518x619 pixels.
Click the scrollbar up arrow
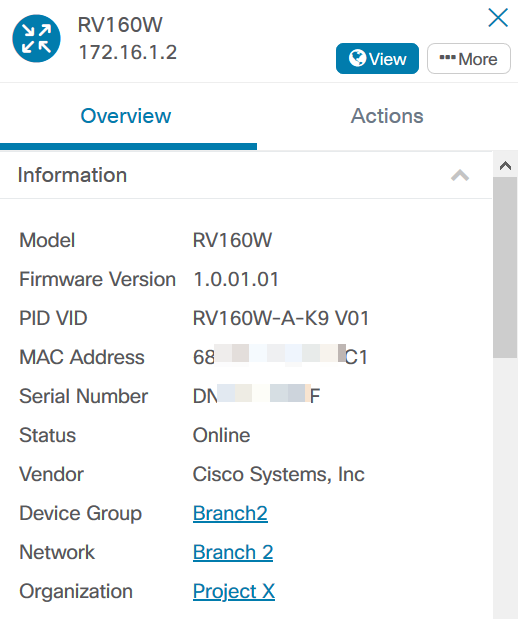[x=505, y=165]
